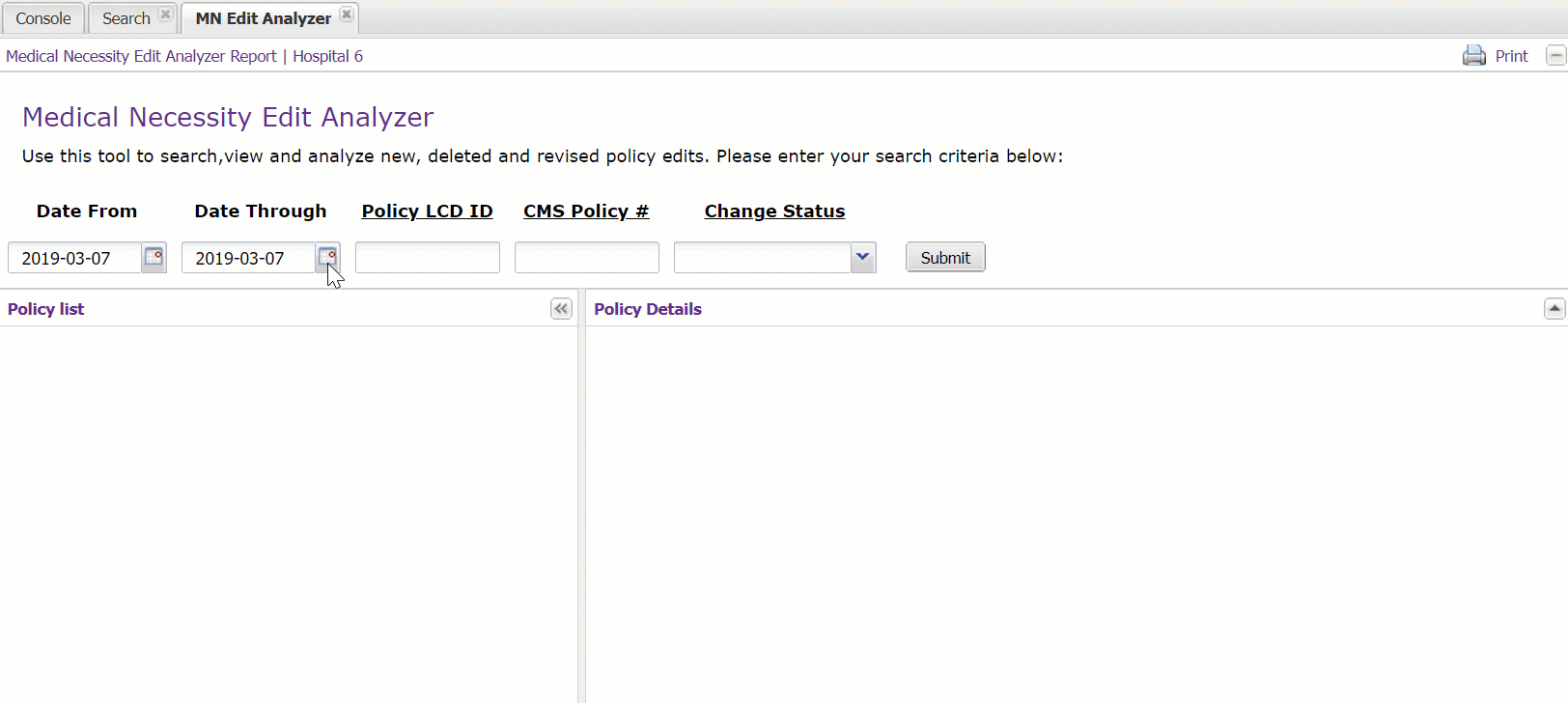Image resolution: width=1568 pixels, height=703 pixels.
Task: Open the Date From calendar picker
Action: coord(154,257)
